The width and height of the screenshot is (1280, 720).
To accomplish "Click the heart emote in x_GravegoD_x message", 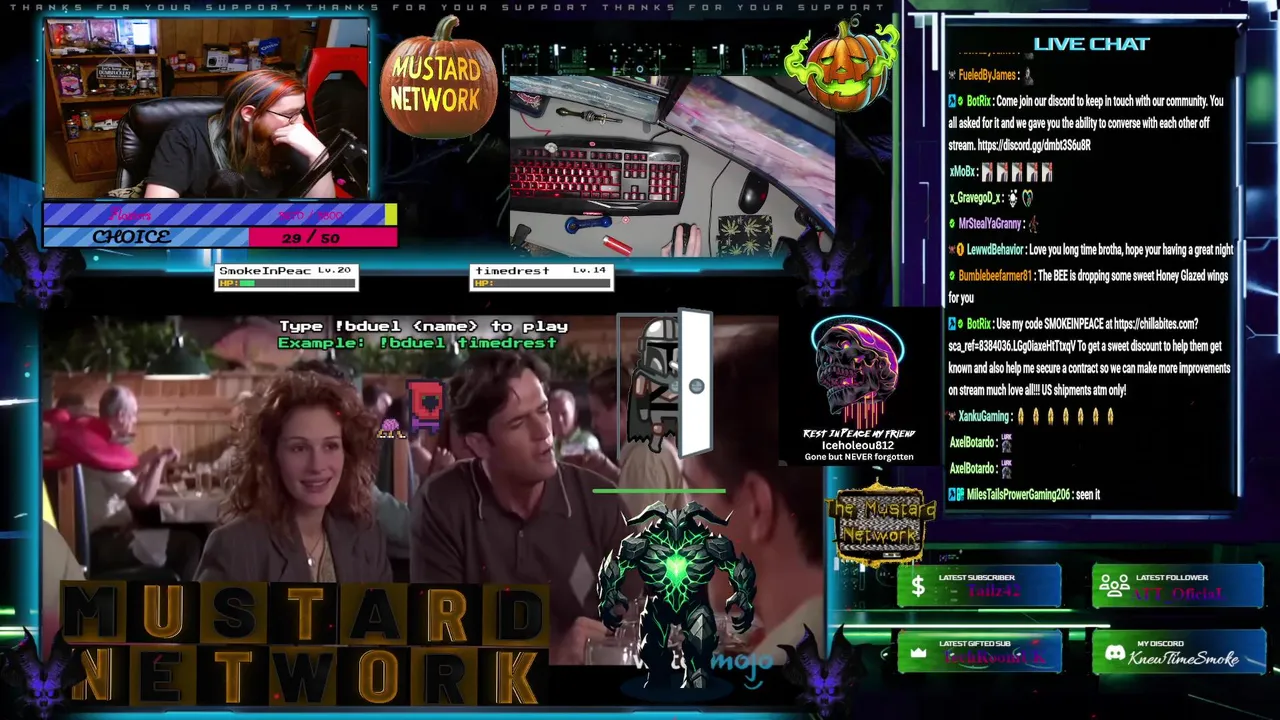I will (x=1027, y=198).
